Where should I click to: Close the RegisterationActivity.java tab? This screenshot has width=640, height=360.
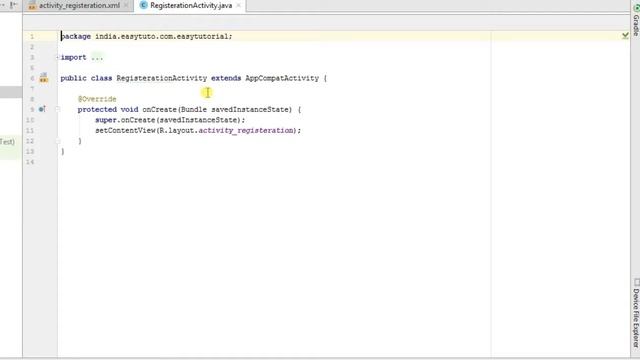point(238,6)
